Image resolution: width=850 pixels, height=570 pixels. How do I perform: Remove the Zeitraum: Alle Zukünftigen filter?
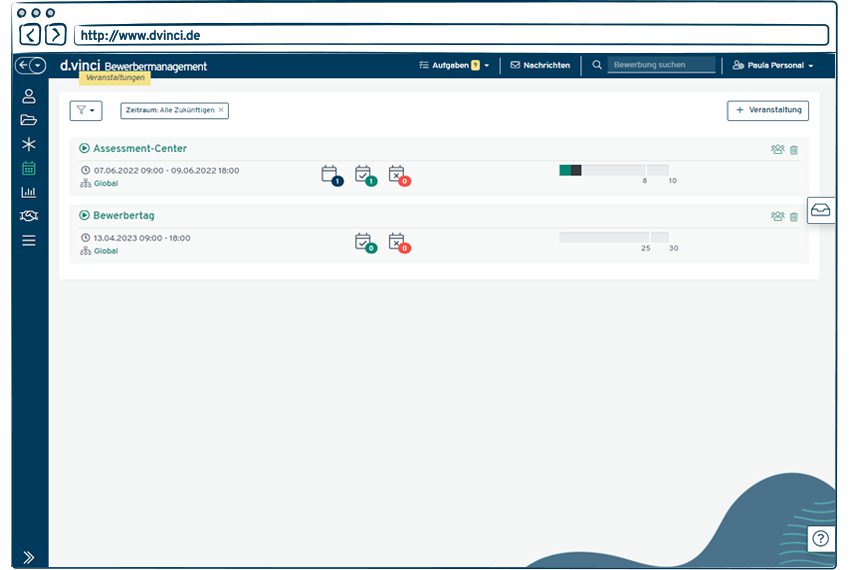pos(221,110)
